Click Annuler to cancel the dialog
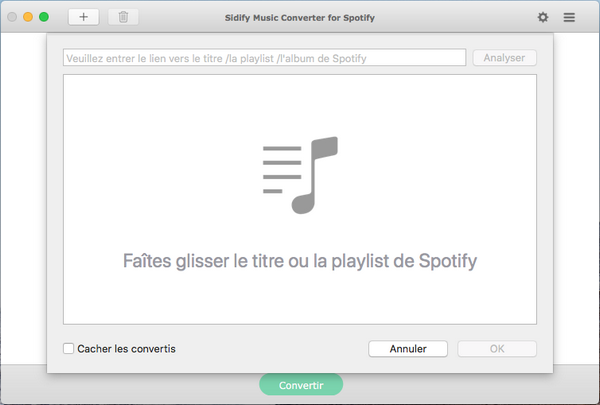Image resolution: width=600 pixels, height=405 pixels. pyautogui.click(x=408, y=349)
